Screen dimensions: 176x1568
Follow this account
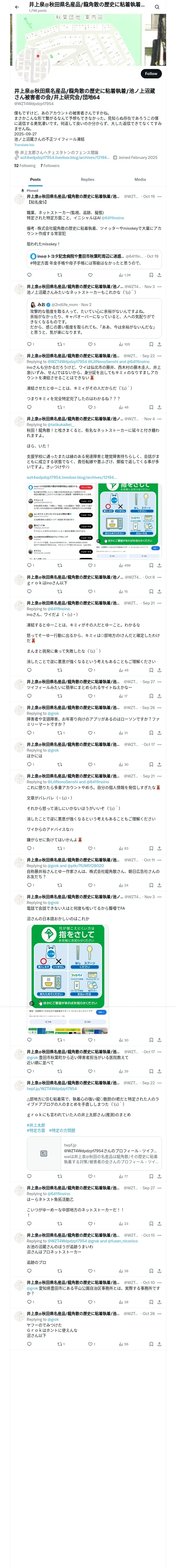(151, 74)
